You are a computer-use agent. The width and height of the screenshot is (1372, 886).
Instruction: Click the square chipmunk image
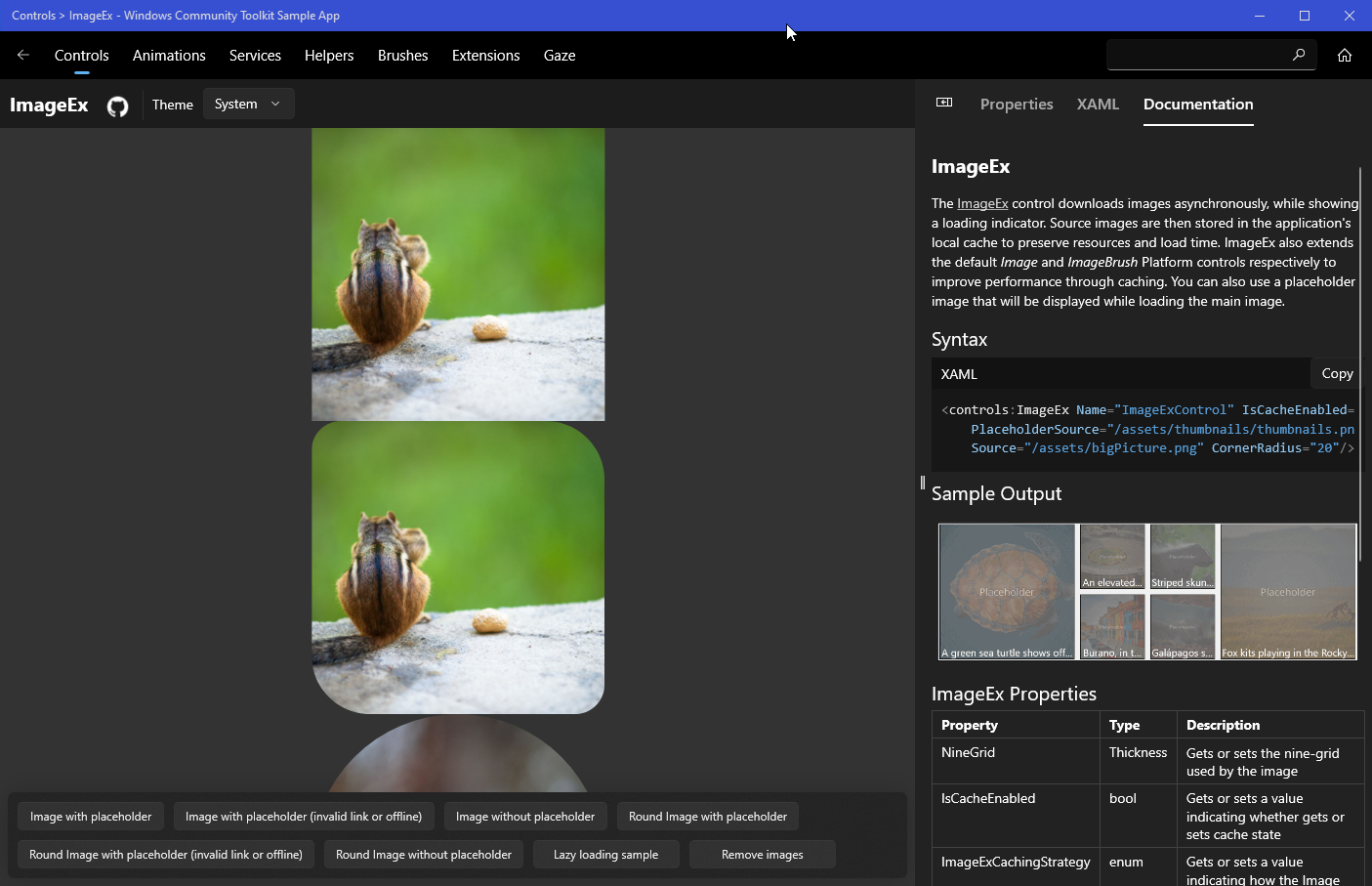click(458, 274)
